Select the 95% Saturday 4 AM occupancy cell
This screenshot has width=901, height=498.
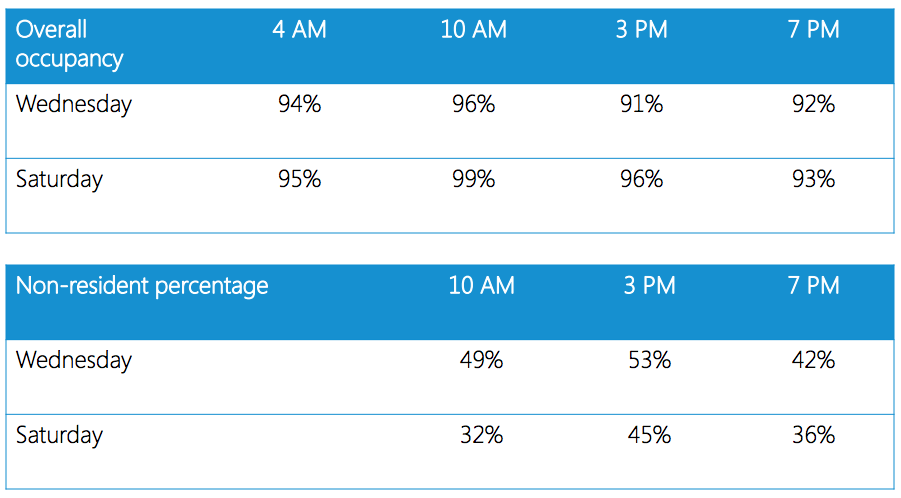(300, 180)
